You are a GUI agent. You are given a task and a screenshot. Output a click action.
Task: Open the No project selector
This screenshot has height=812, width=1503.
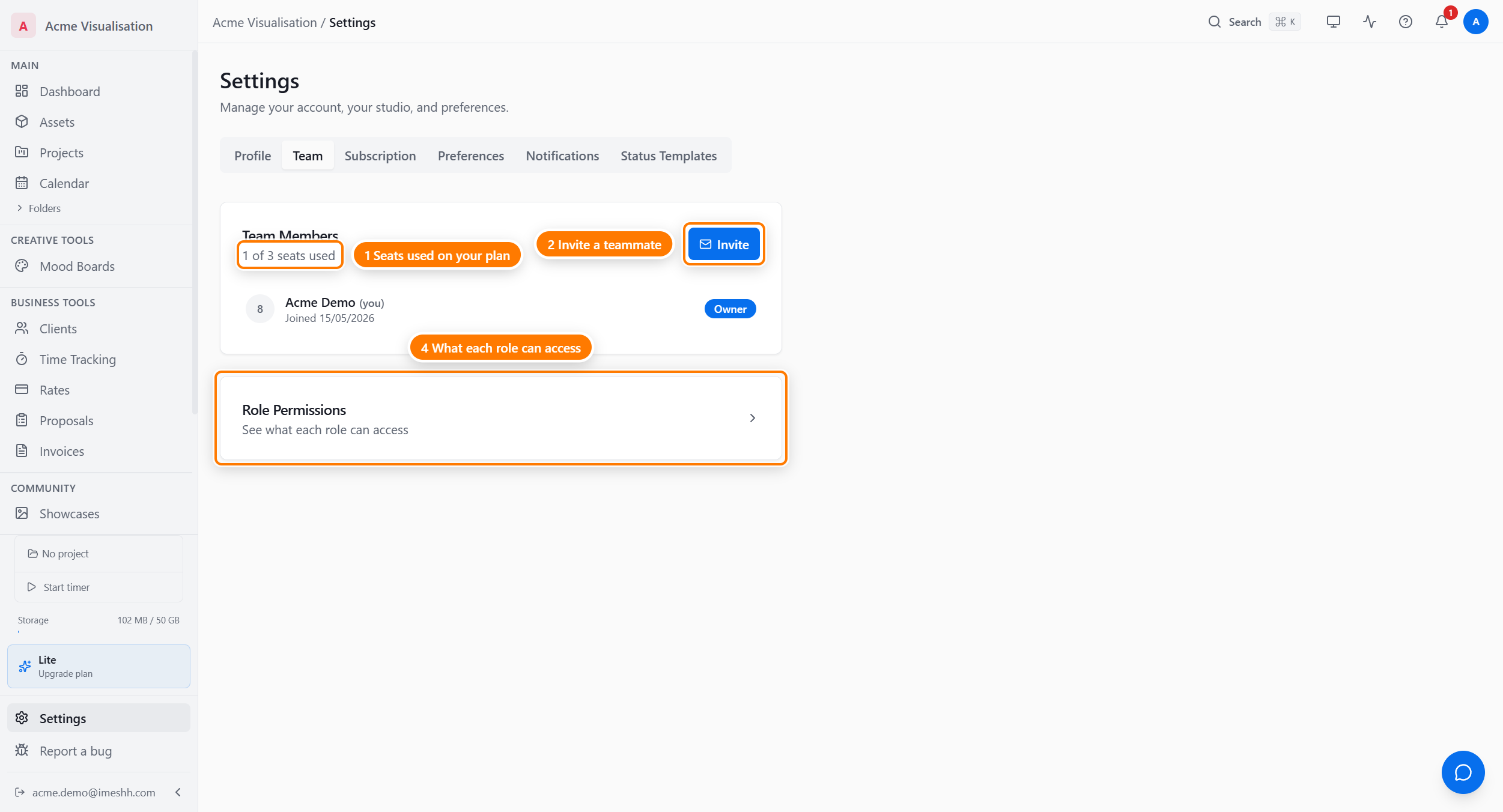pos(99,554)
